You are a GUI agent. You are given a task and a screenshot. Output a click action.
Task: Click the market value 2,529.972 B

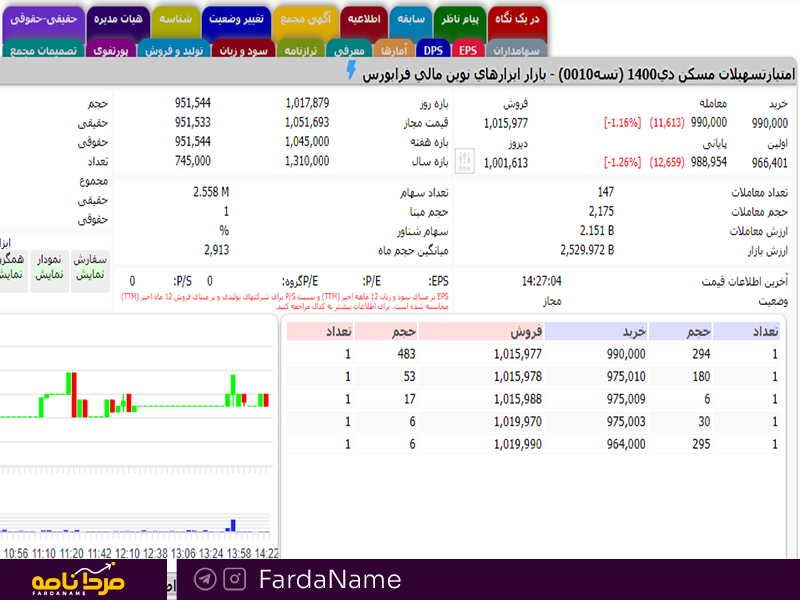(587, 250)
